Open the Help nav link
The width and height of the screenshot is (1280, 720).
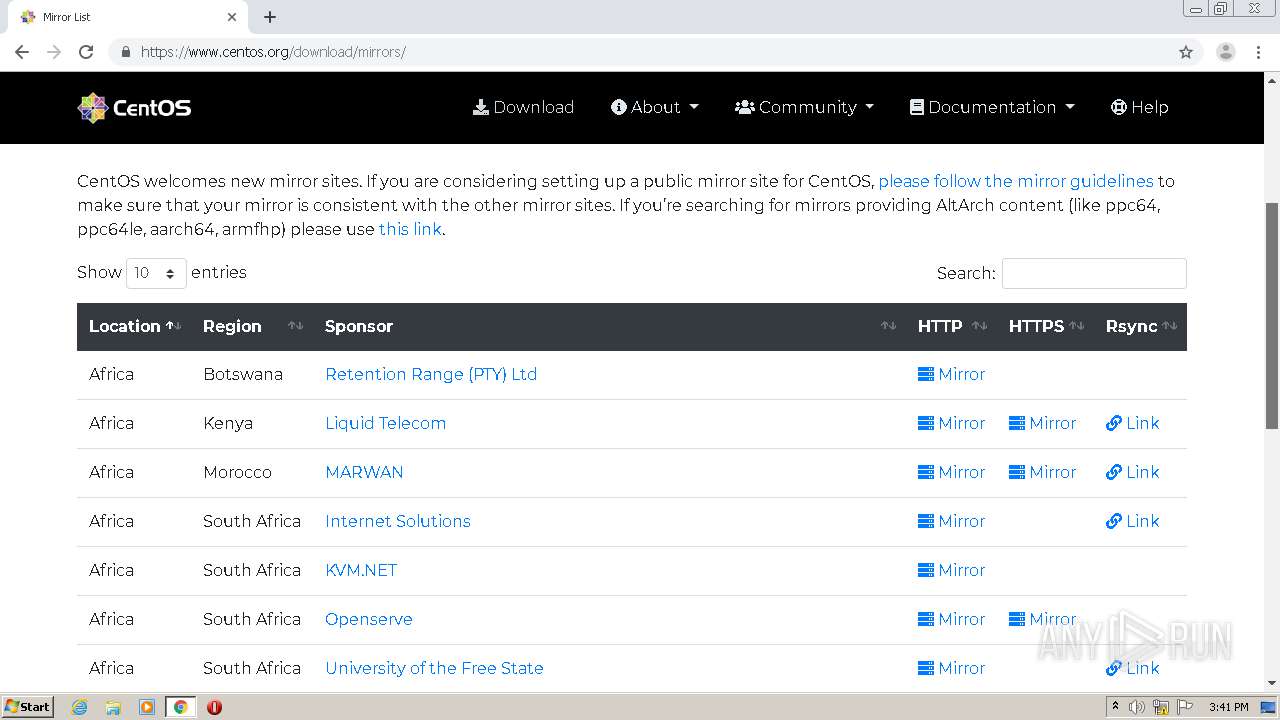click(1139, 107)
